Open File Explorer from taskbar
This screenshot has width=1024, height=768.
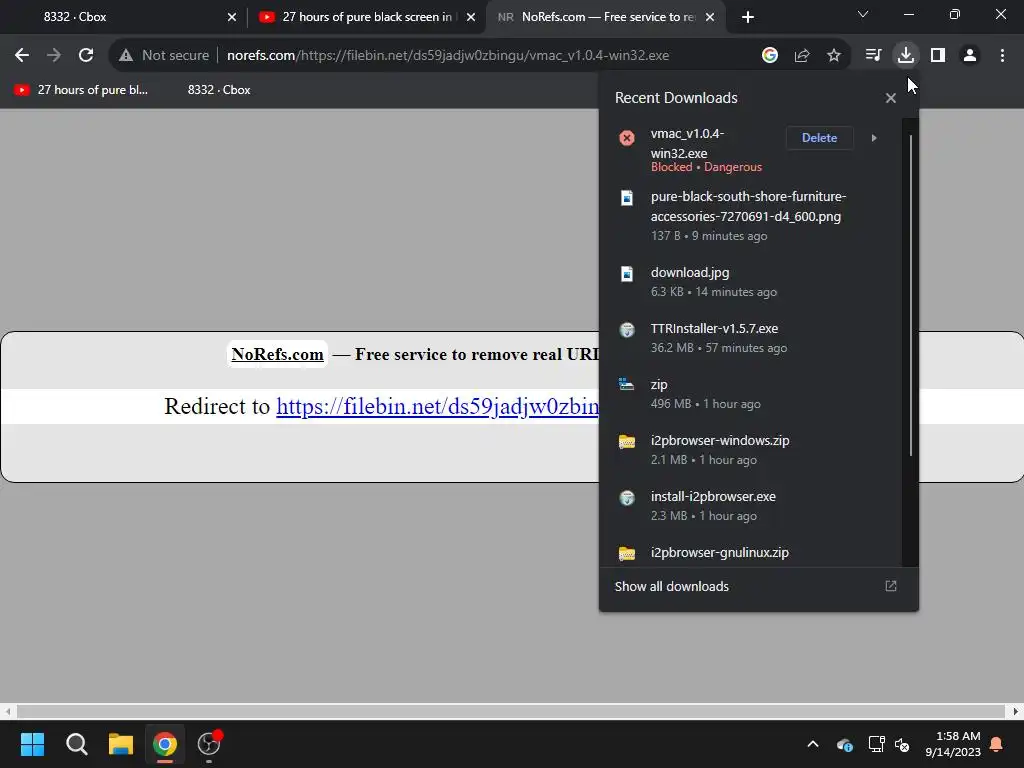click(x=121, y=744)
